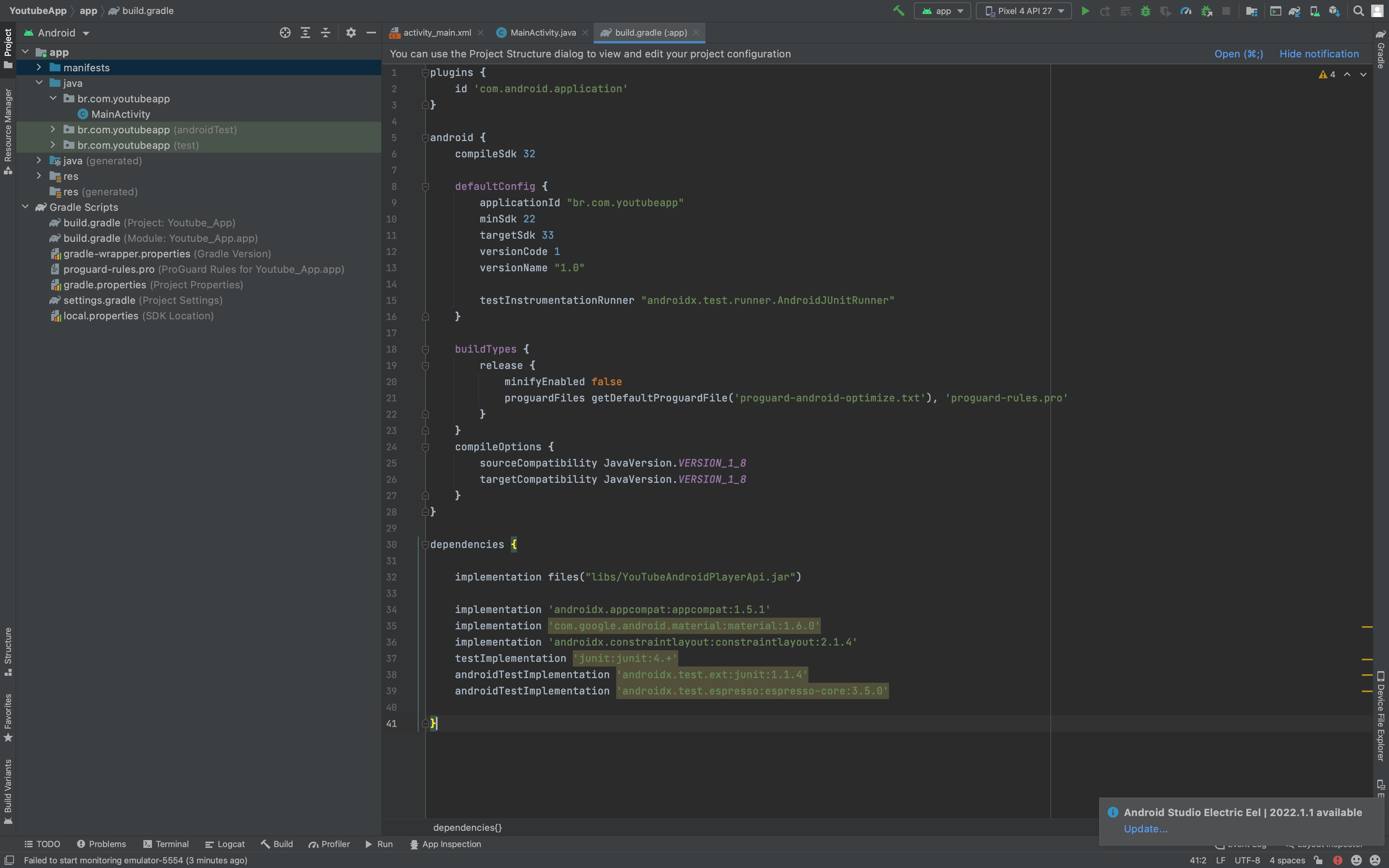The height and width of the screenshot is (868, 1389).
Task: Click the Hide notification link
Action: 1318,53
